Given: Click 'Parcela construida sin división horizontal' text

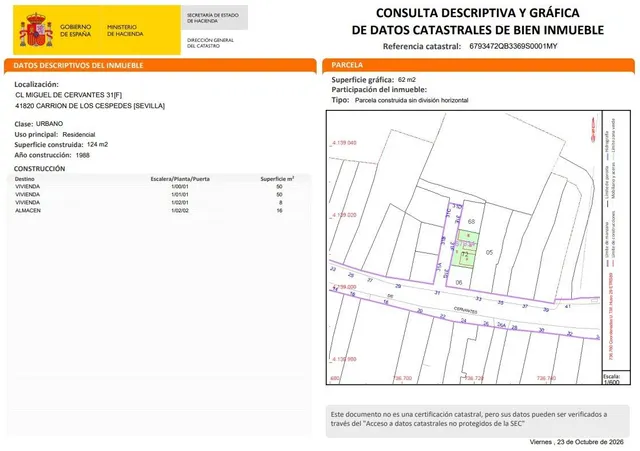Looking at the screenshot, I should [411, 100].
